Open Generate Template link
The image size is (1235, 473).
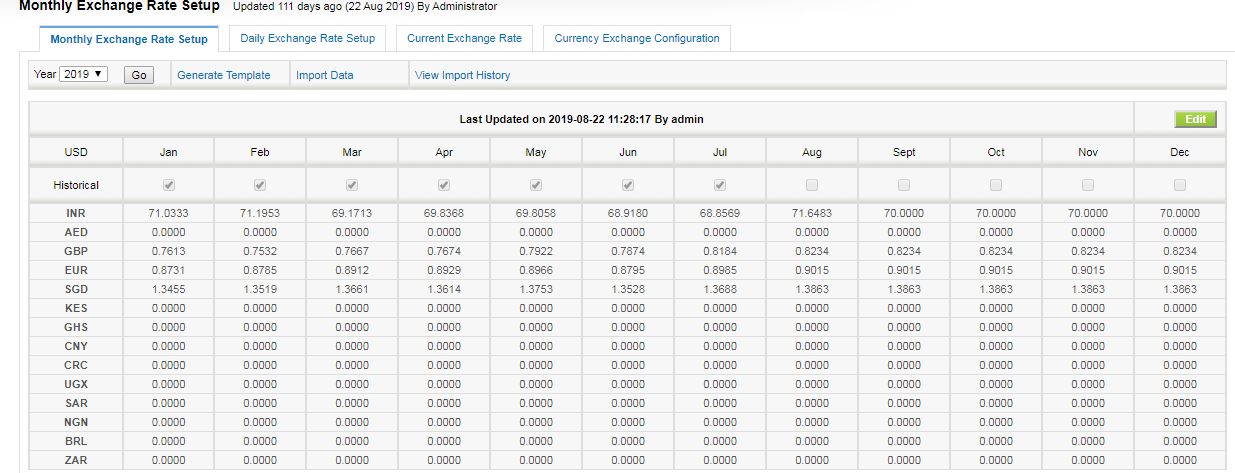[x=224, y=75]
